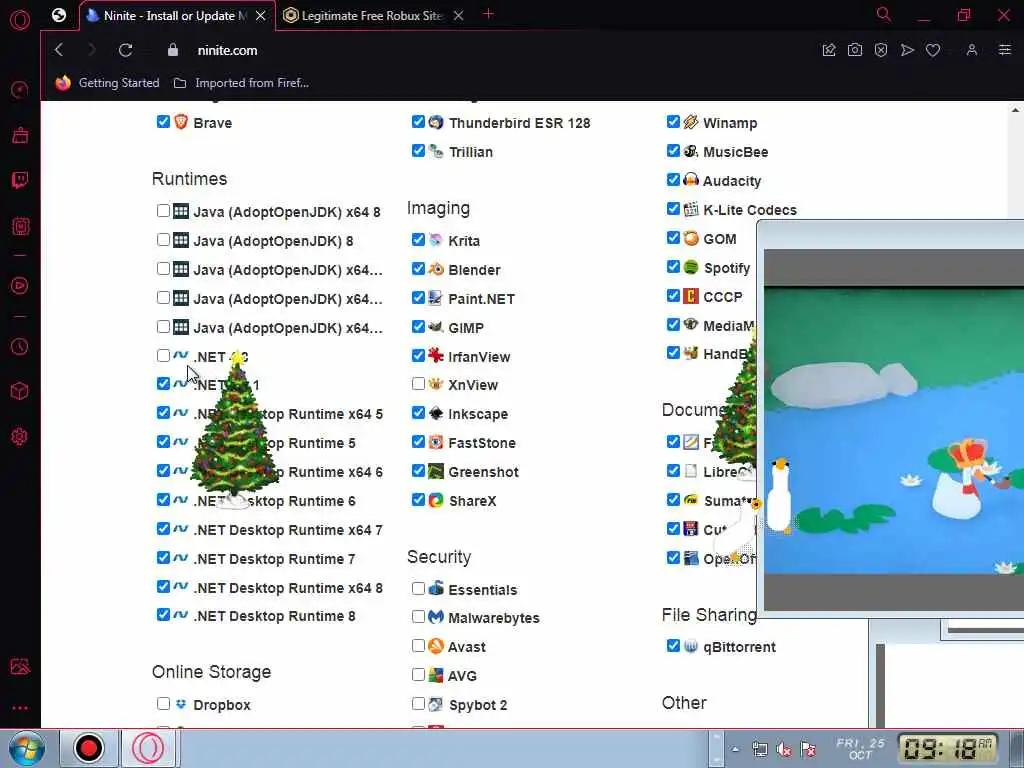
Task: Open Imported from Firefox bookmarks folder
Action: tap(241, 83)
